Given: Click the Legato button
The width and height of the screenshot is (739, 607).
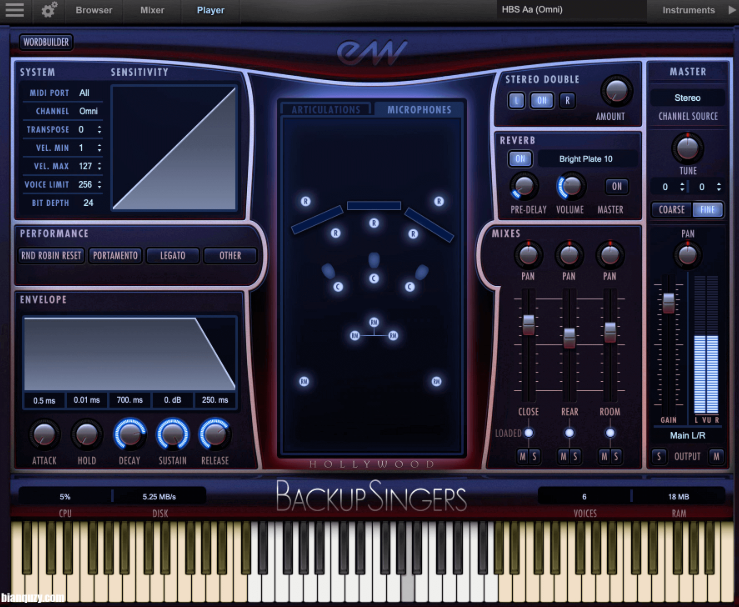Looking at the screenshot, I should pos(172,255).
